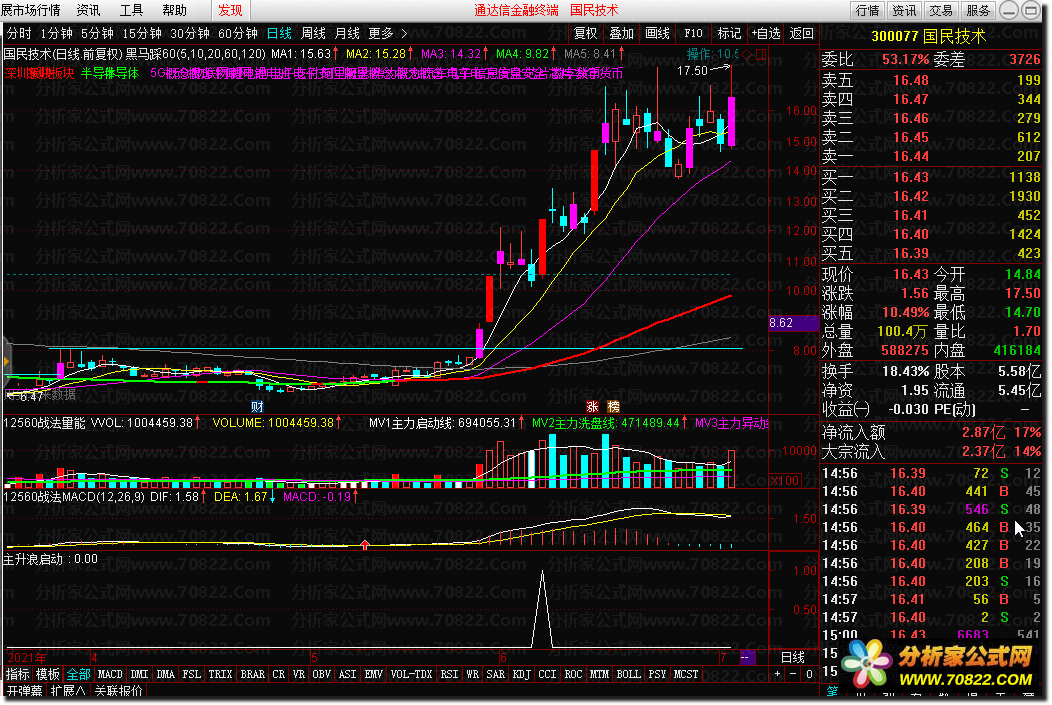Select the VOL-TDX indicator
The image size is (1052, 705).
tap(411, 674)
